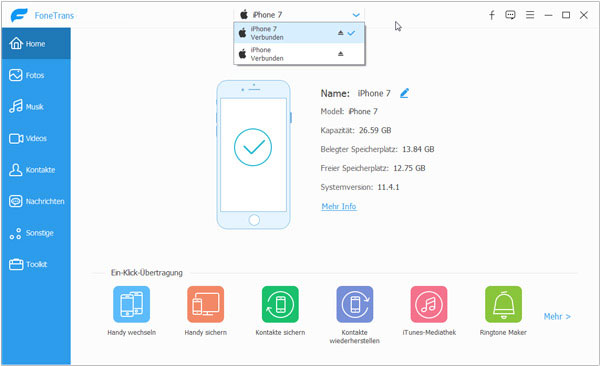Go to Fotos in the sidebar

pos(36,75)
